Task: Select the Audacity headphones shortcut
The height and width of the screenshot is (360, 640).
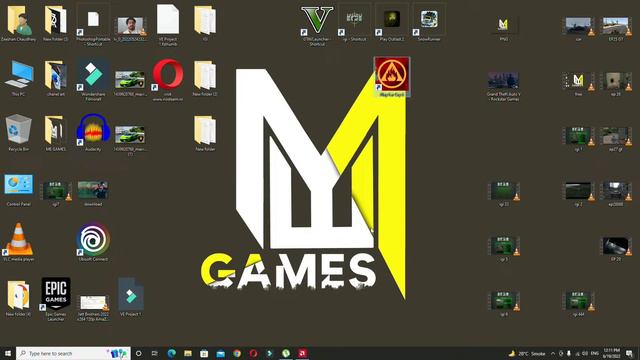Action: pyautogui.click(x=93, y=133)
